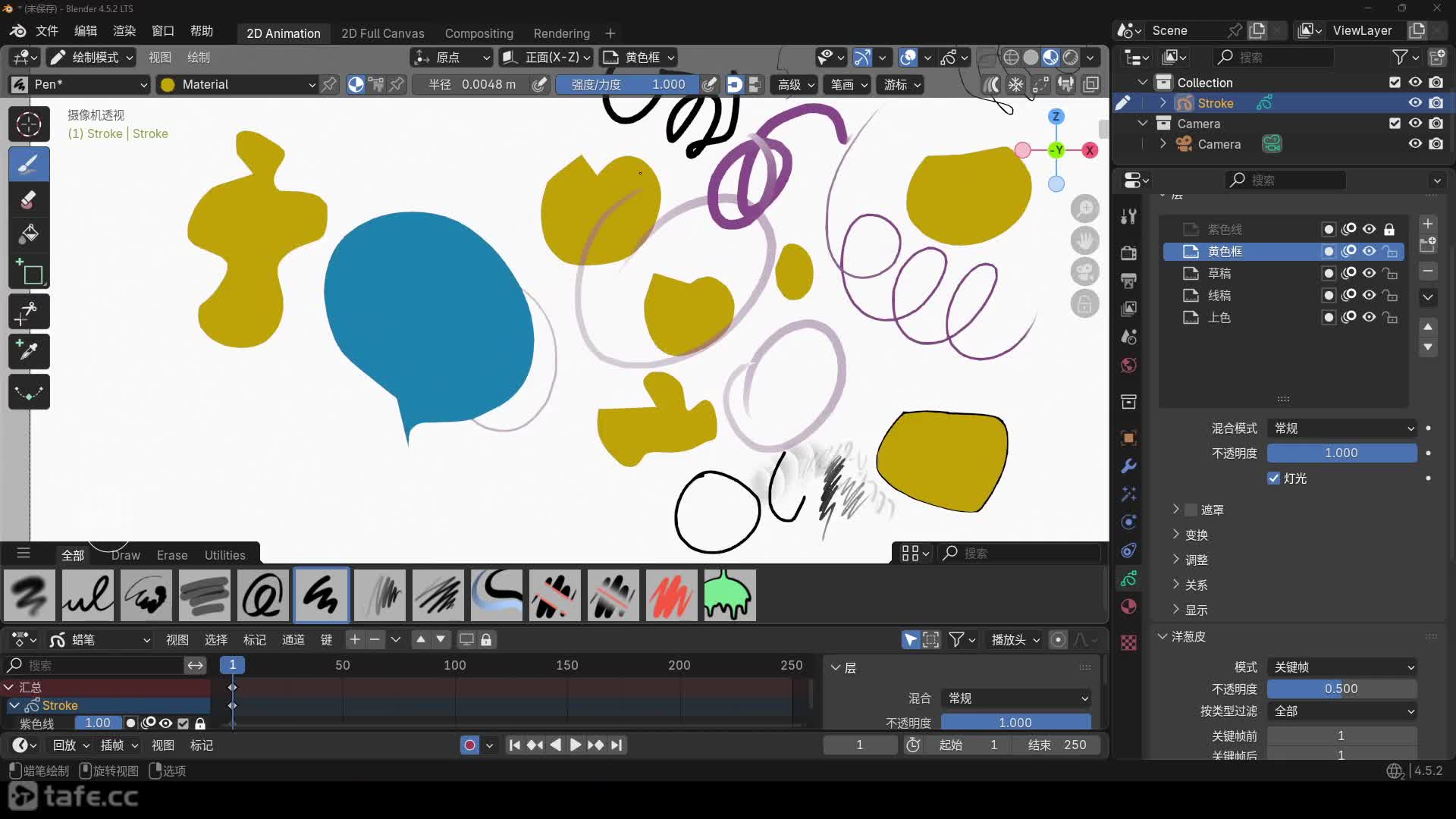Viewport: 1456px width, 819px height.
Task: Open the 渲染 menu
Action: tap(124, 31)
